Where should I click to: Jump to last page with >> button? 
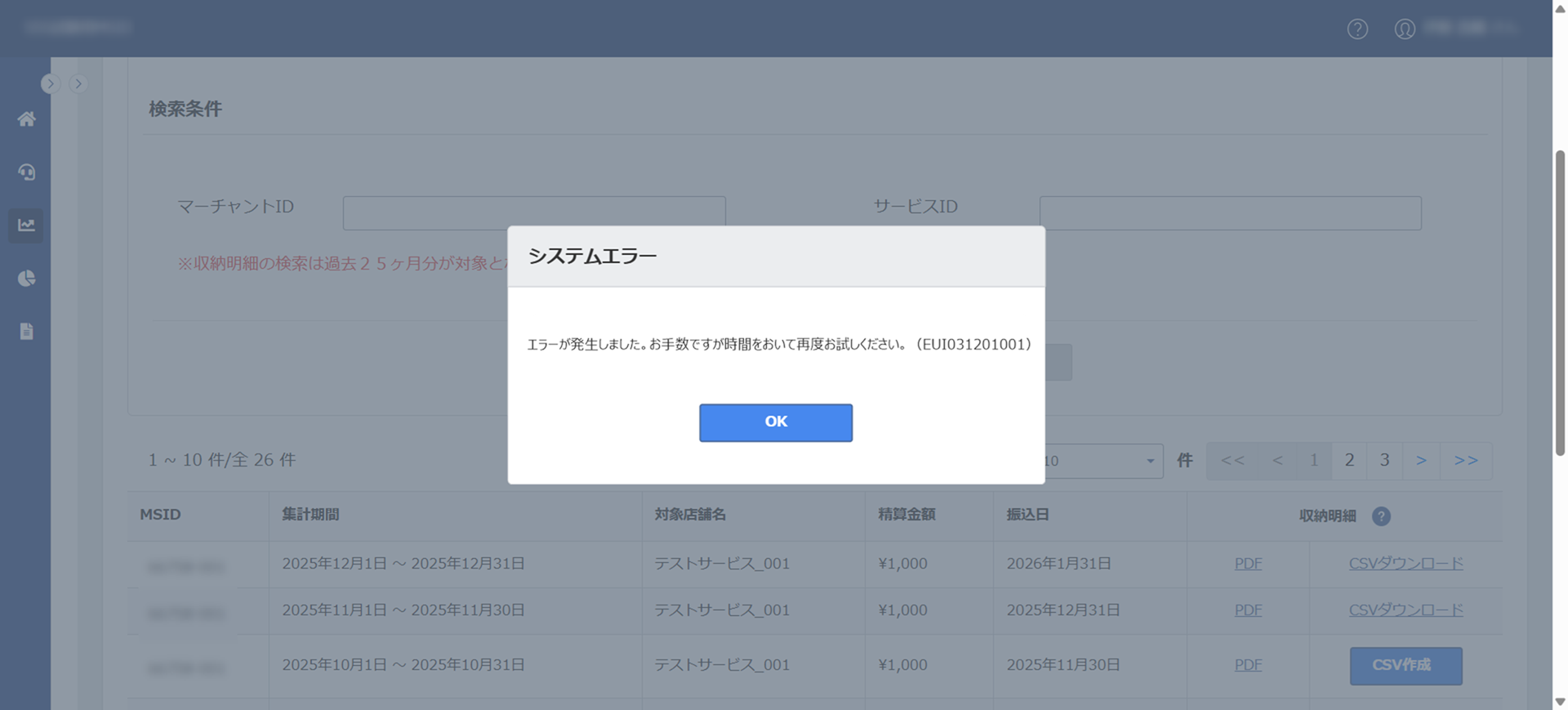[x=1466, y=461]
